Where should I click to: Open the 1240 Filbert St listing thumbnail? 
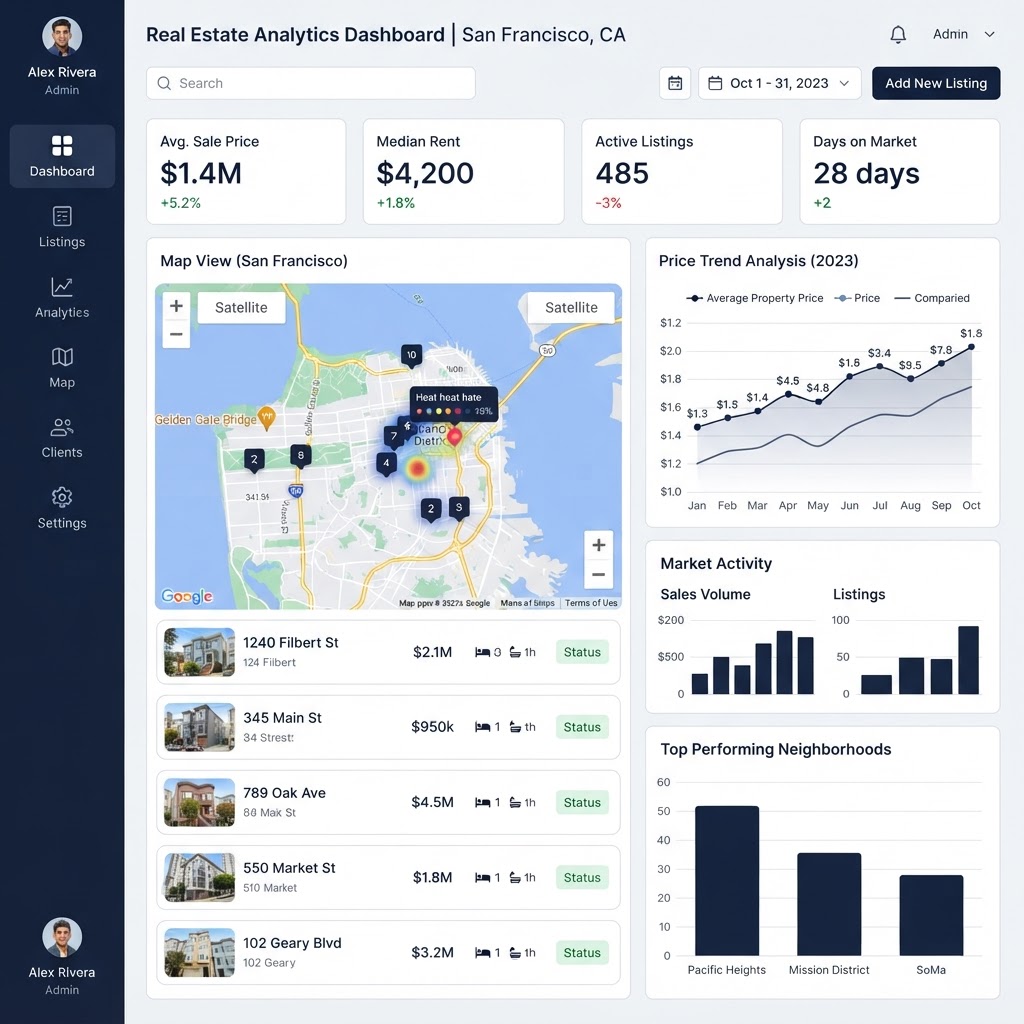click(x=199, y=652)
